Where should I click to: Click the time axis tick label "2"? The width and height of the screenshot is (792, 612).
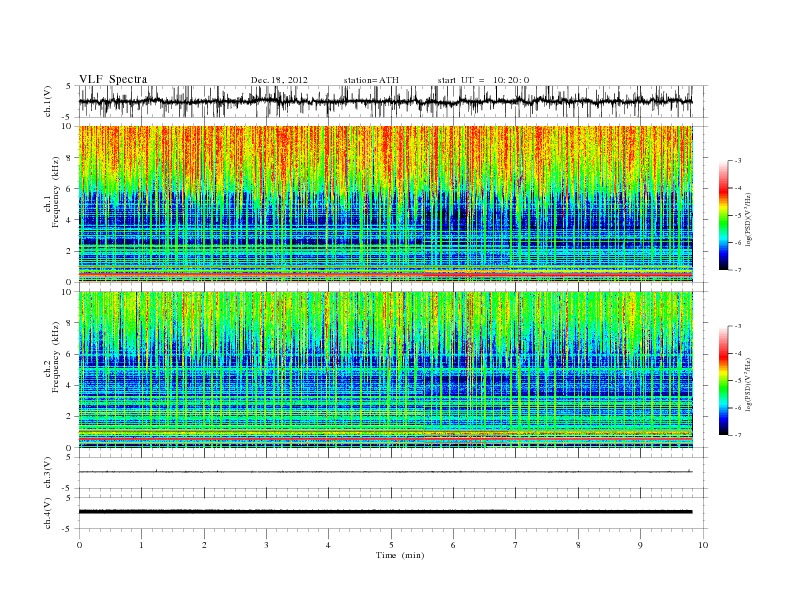tap(204, 545)
